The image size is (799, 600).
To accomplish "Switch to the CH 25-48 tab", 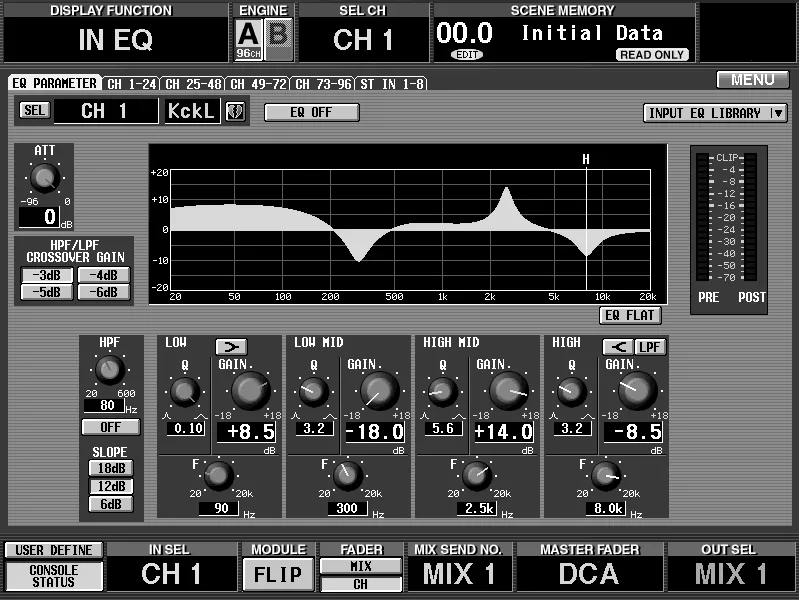I will point(194,84).
